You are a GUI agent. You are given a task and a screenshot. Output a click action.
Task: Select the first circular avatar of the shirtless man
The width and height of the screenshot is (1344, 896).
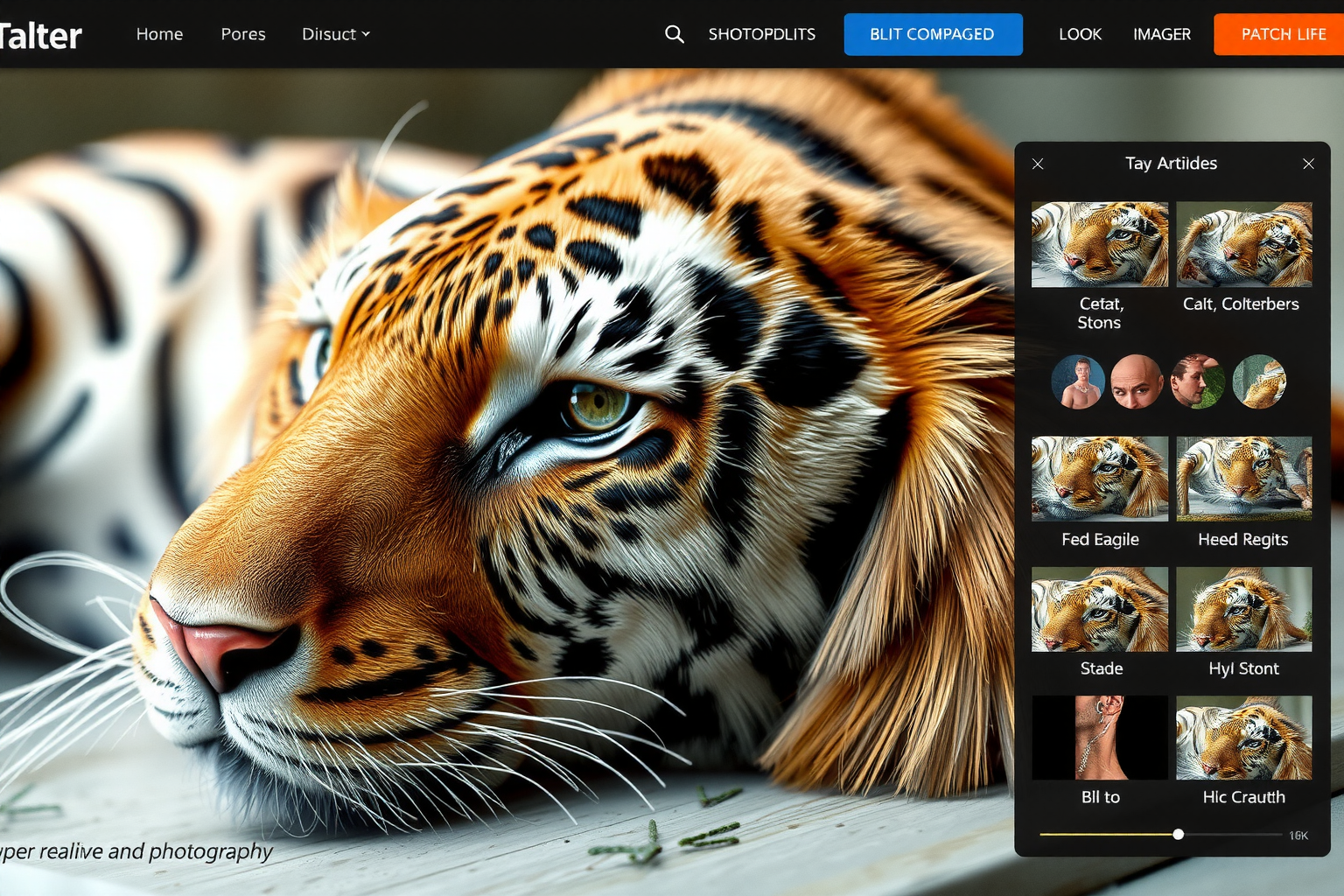1078,381
